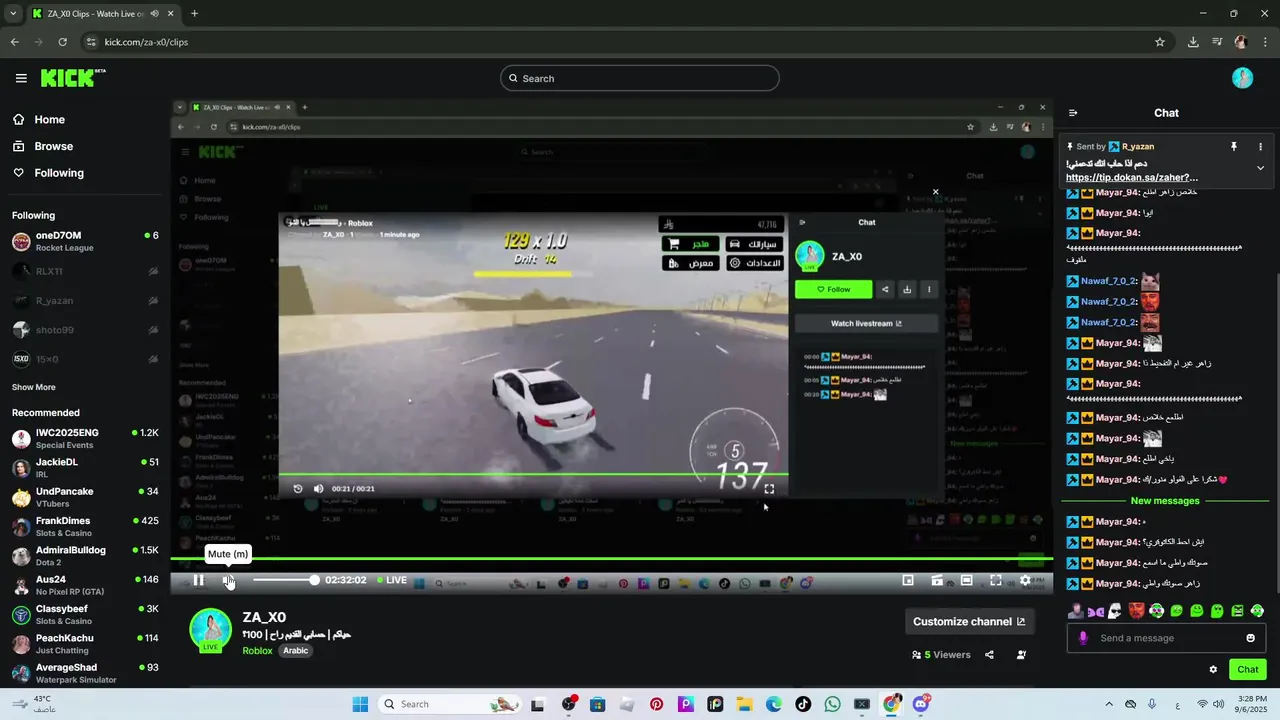This screenshot has height=720, width=1280.
Task: Unpin the pinned chat message
Action: (x=1234, y=146)
